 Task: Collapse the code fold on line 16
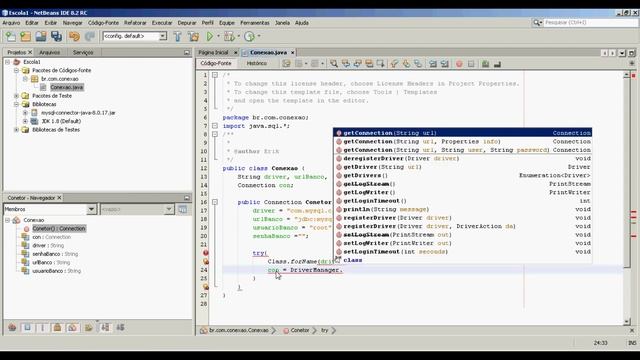(215, 202)
